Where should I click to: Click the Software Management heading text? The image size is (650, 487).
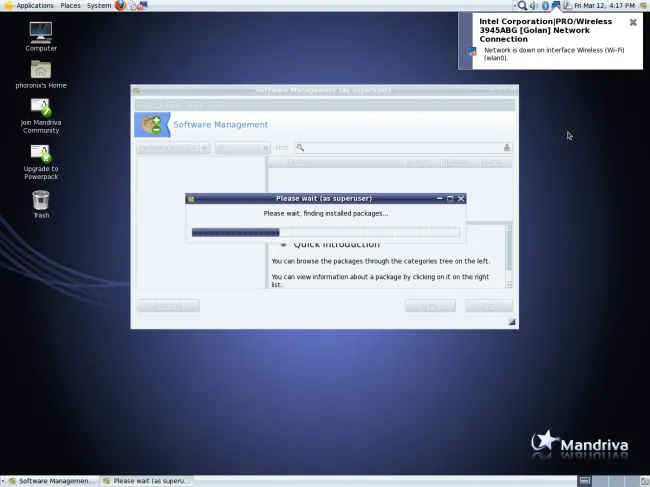(221, 124)
